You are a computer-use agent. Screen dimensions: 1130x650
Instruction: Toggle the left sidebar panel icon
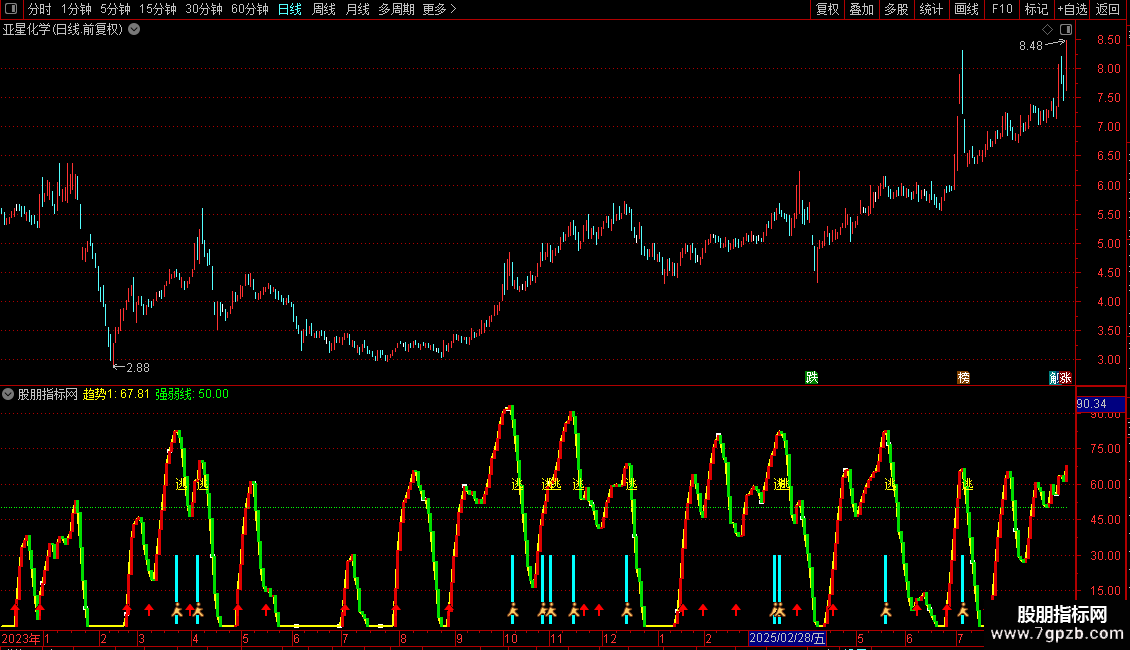(11, 9)
